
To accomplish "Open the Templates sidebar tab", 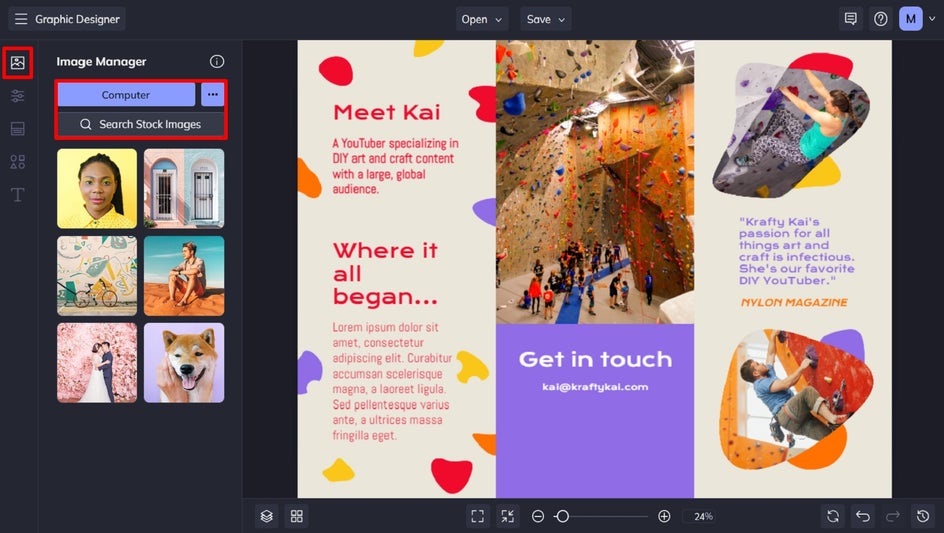I will [17, 128].
